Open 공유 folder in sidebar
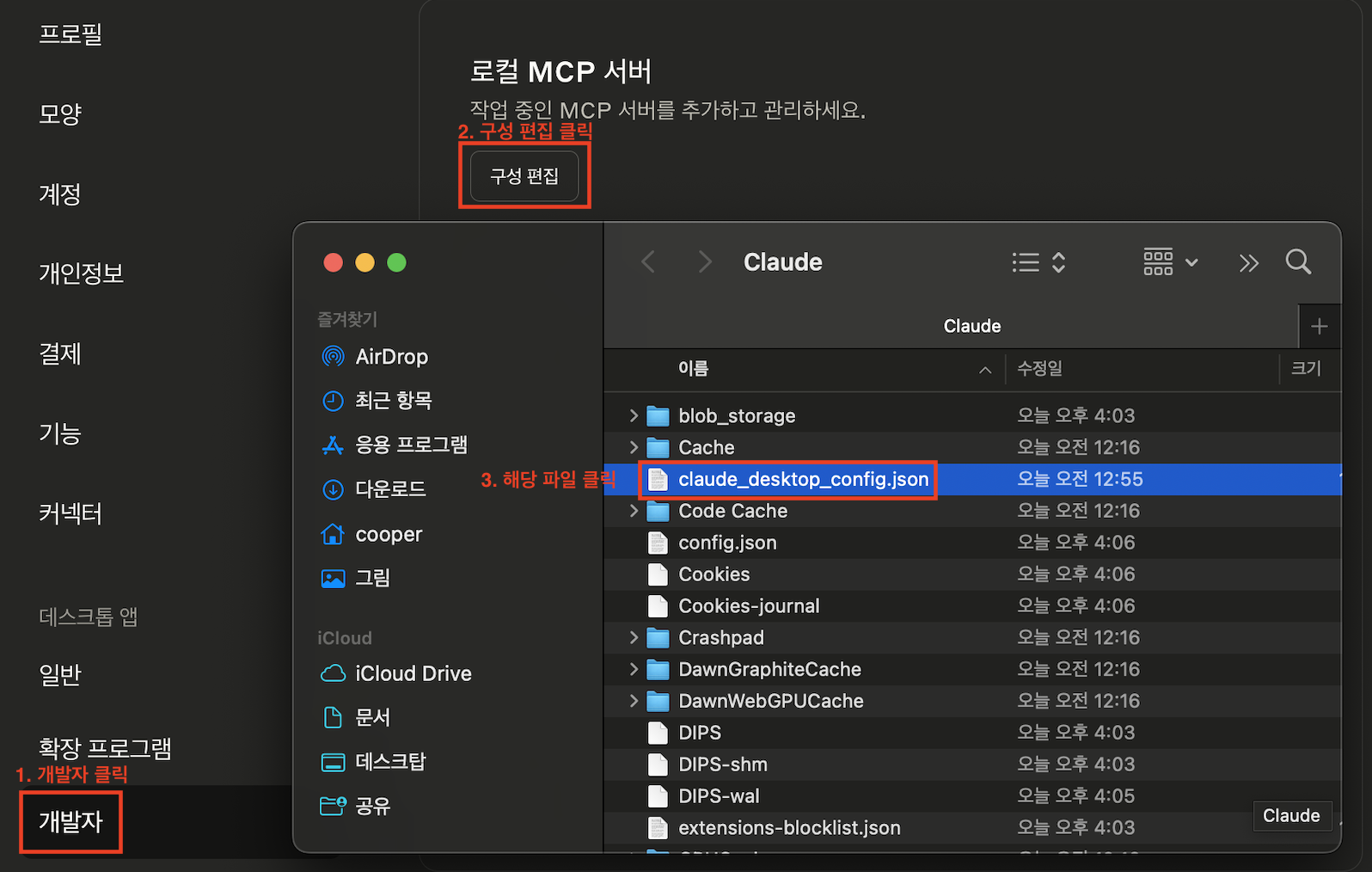The width and height of the screenshot is (1372, 872). 356,806
